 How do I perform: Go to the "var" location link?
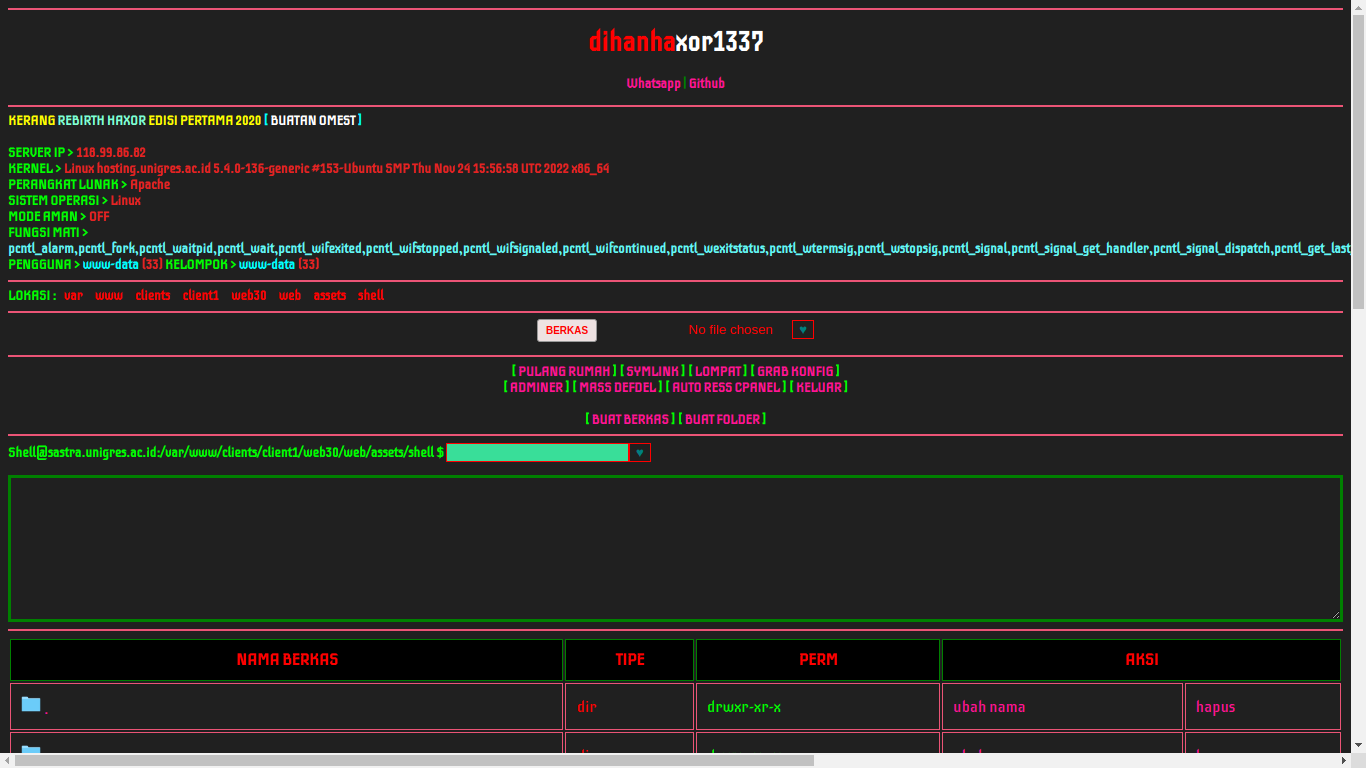pyautogui.click(x=73, y=295)
